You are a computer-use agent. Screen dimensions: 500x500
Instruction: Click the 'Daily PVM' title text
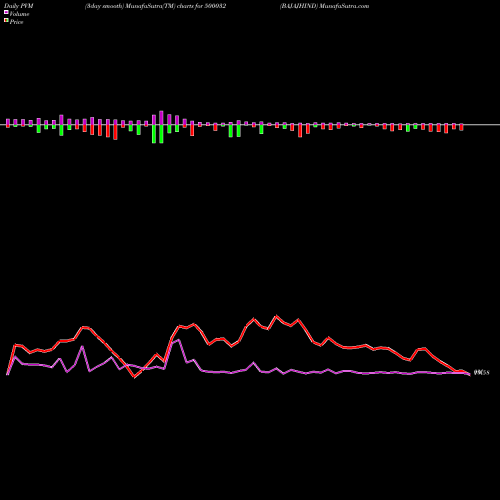[19, 6]
